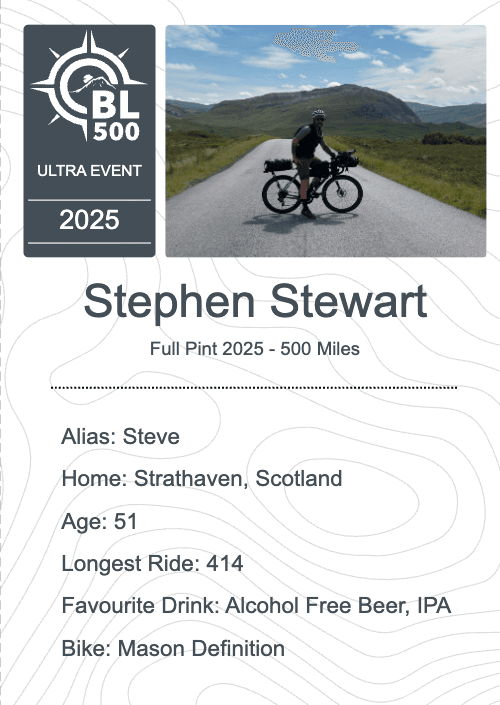Screen dimensions: 500x705
Task: Click Full Pint 2025 - 500 Miles subtitle
Action: pyautogui.click(x=254, y=348)
